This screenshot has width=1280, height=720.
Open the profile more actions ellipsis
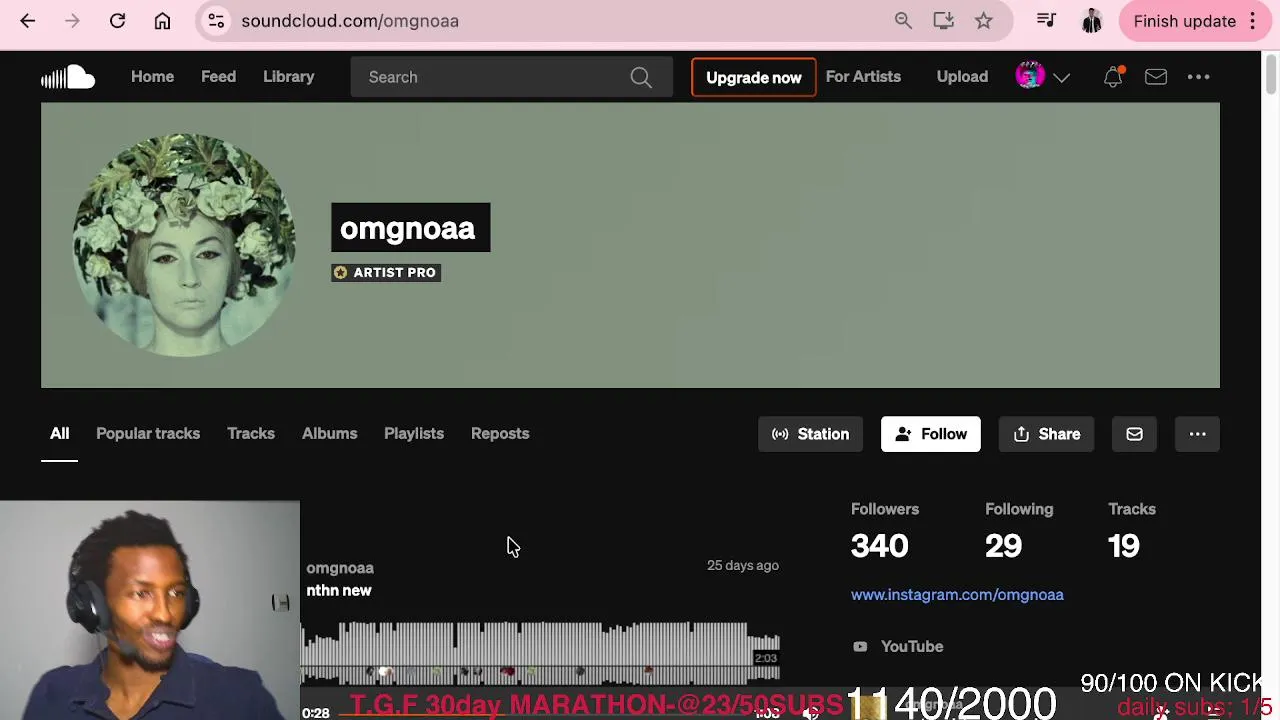(x=1197, y=434)
